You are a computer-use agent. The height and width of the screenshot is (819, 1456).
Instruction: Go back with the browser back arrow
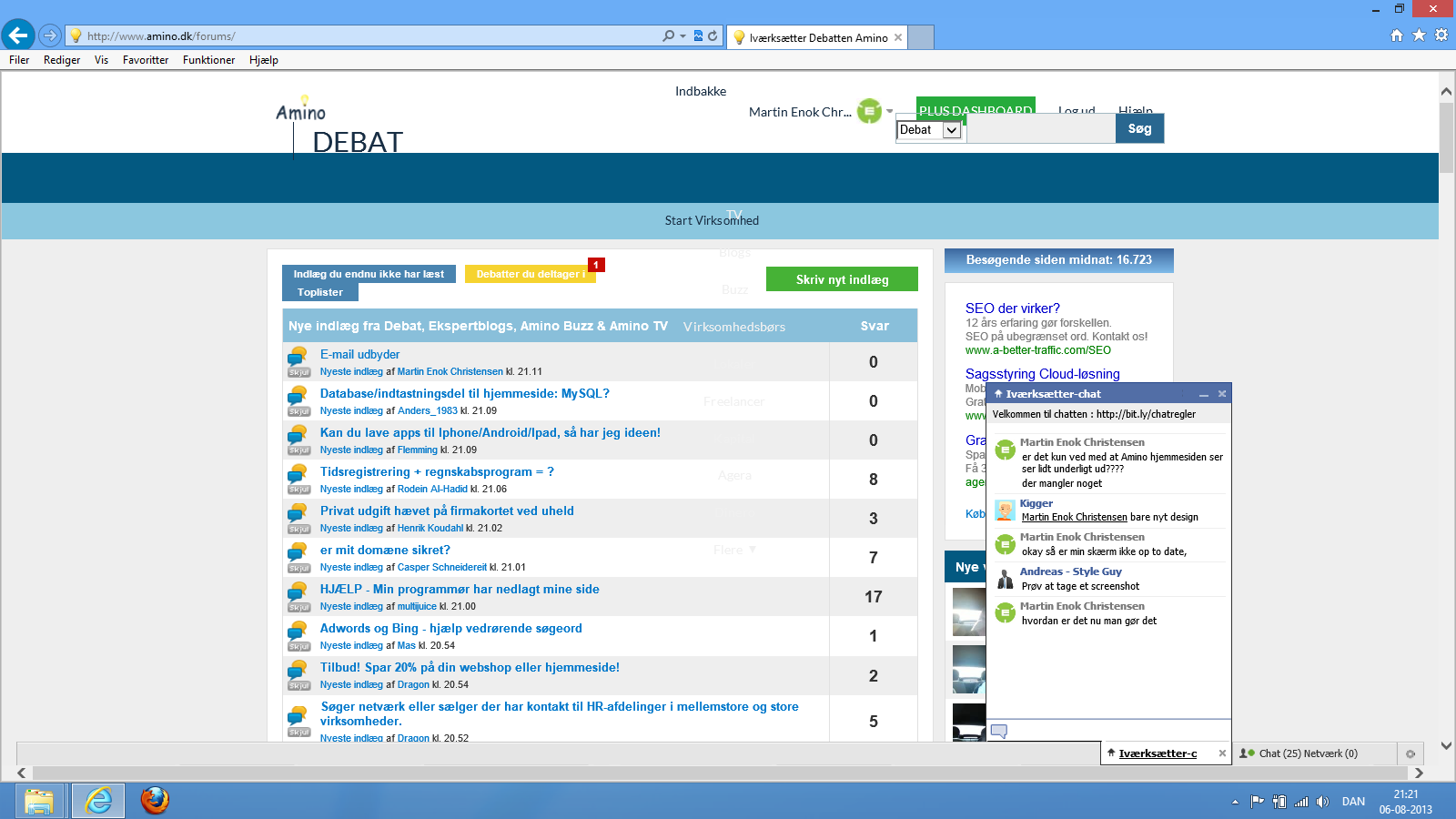tap(18, 35)
